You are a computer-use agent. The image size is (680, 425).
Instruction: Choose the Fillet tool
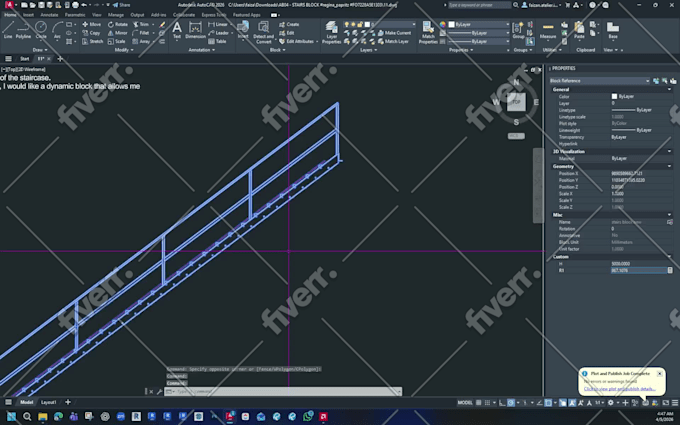click(x=141, y=33)
